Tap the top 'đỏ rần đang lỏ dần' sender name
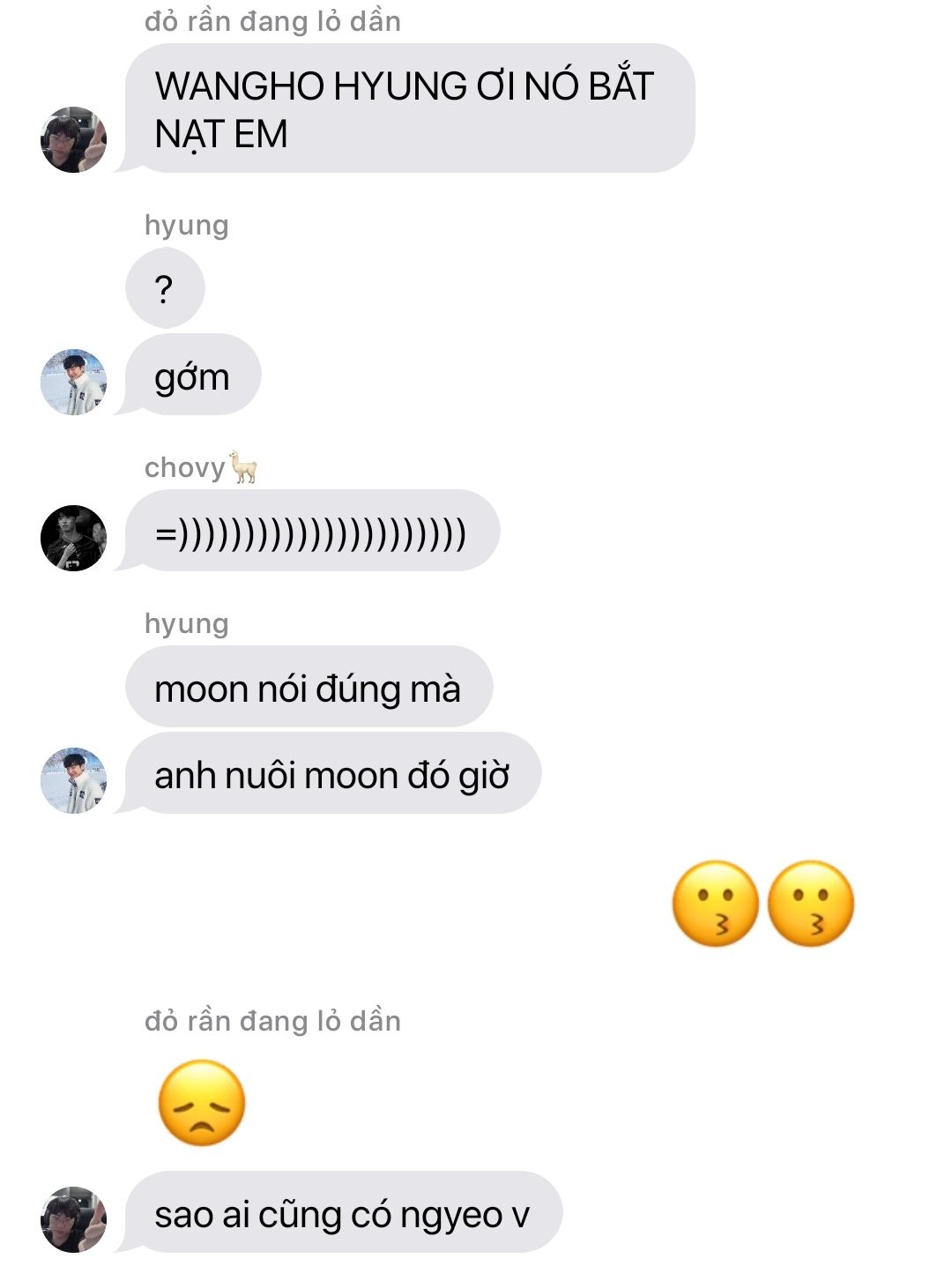Screen dimensions: 952x1281 [x=272, y=21]
